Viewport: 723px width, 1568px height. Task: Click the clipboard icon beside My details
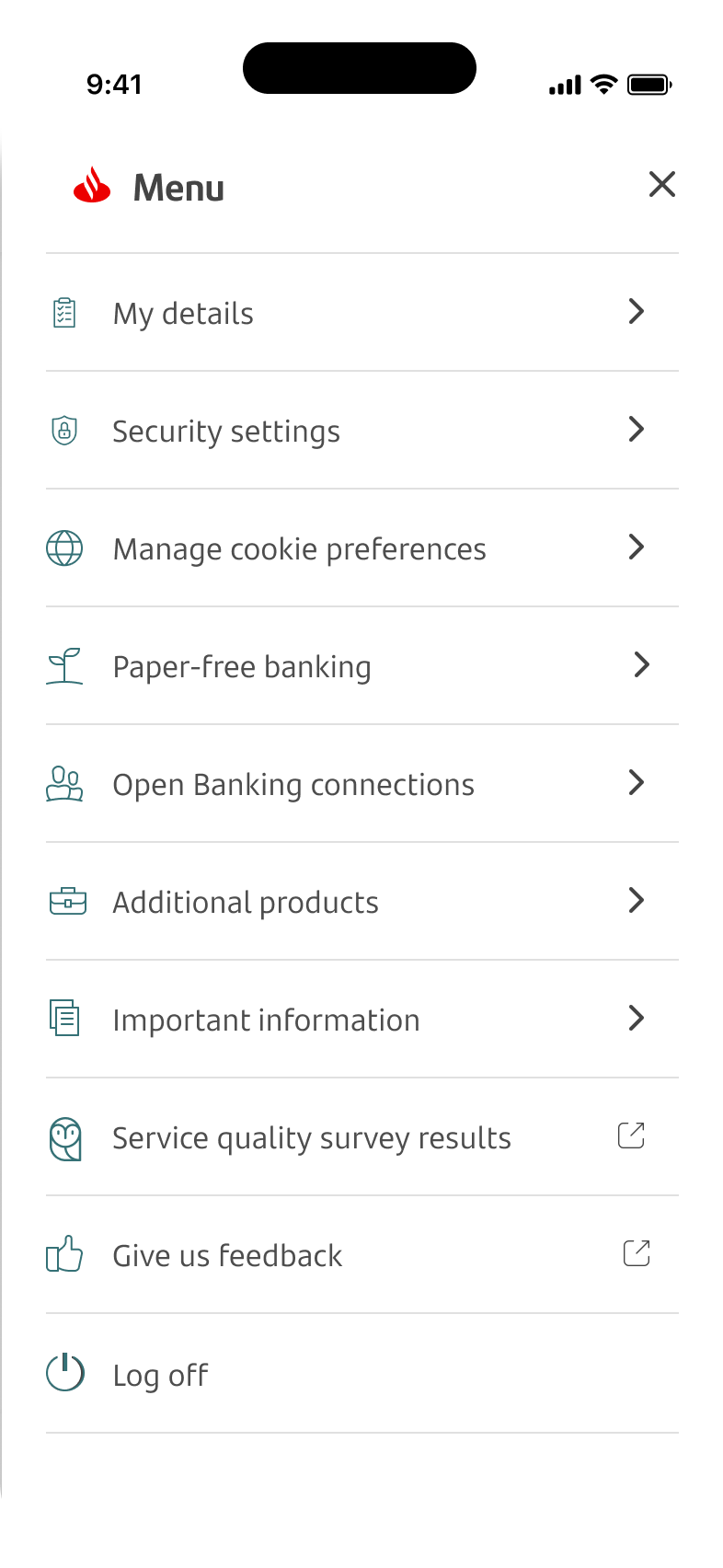(x=64, y=313)
